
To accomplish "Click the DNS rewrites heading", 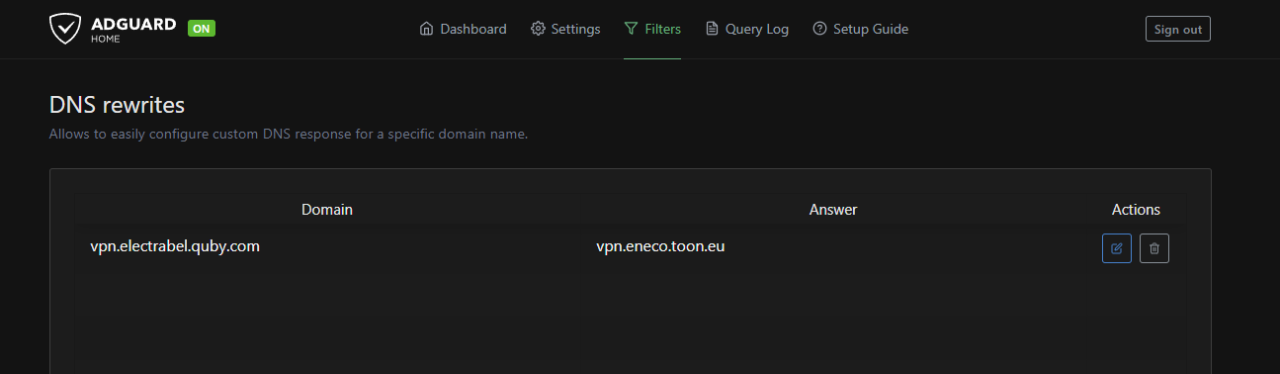I will (x=117, y=105).
